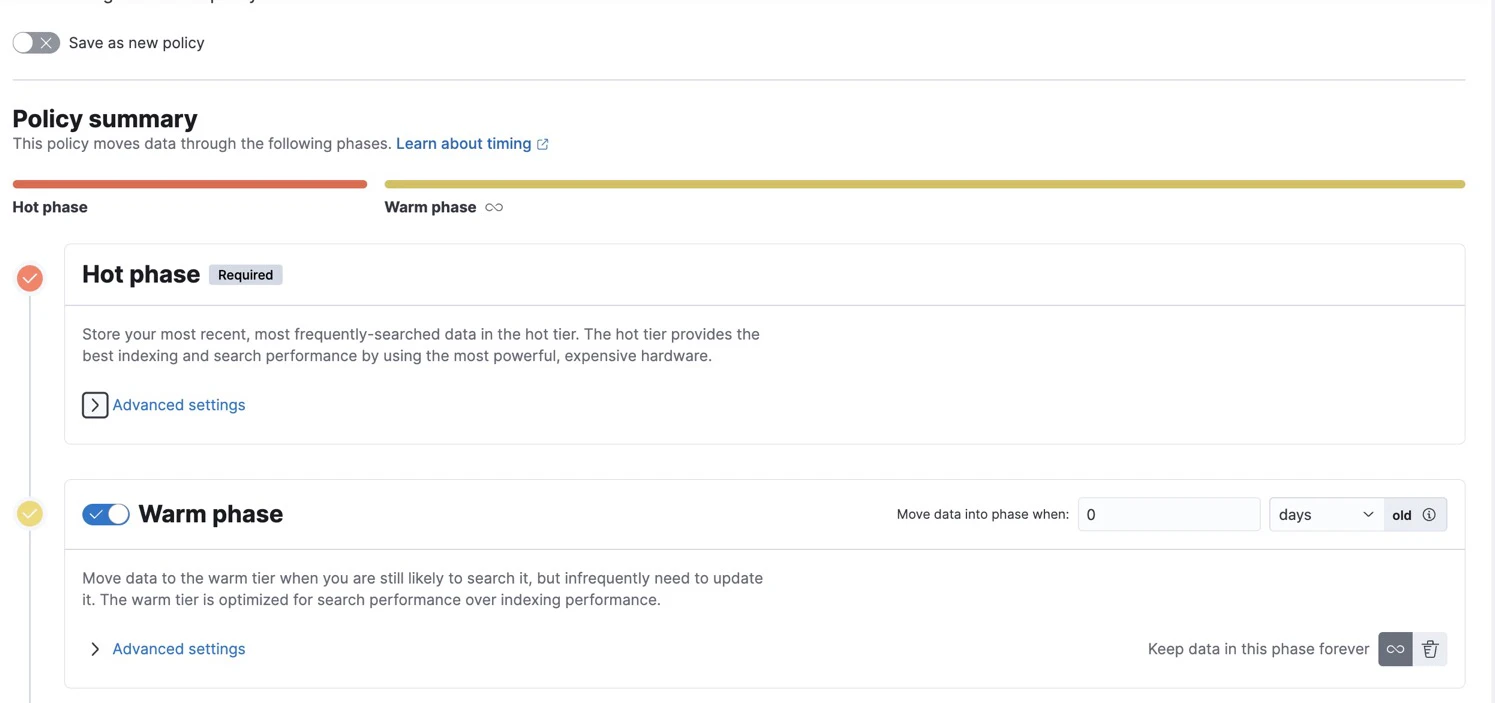This screenshot has height=703, width=1495.
Task: Click the yellow Warm phase checkmark icon
Action: (x=30, y=514)
